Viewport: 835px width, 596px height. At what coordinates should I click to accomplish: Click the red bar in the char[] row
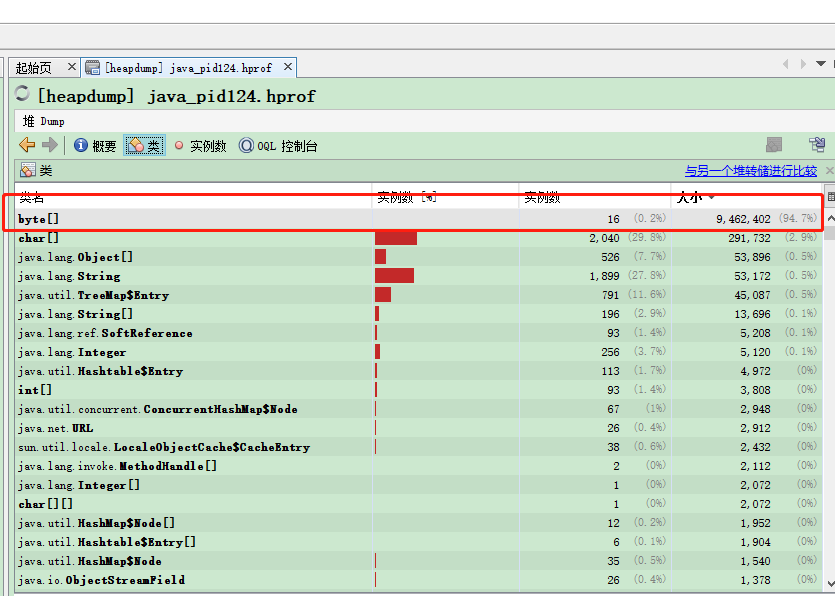pyautogui.click(x=396, y=238)
